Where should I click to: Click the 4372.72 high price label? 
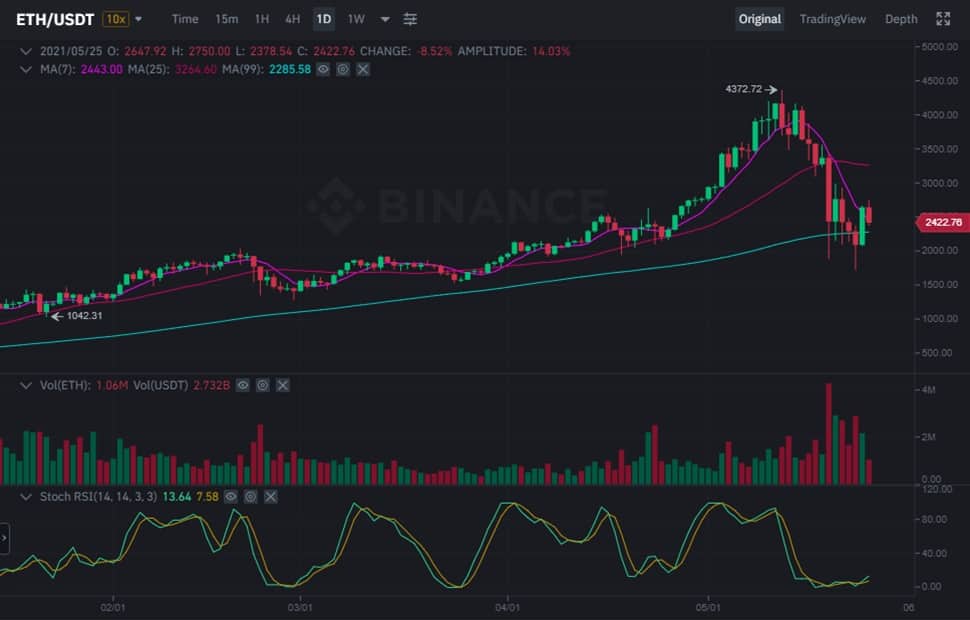pyautogui.click(x=744, y=89)
